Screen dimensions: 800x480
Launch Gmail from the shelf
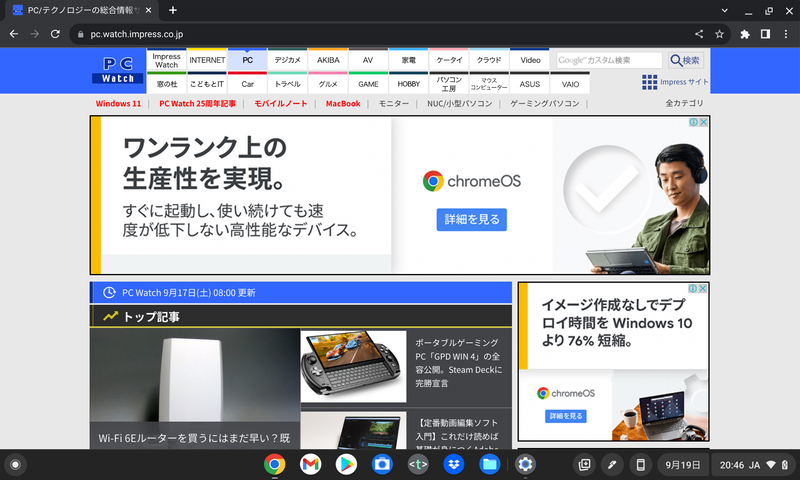click(x=310, y=464)
